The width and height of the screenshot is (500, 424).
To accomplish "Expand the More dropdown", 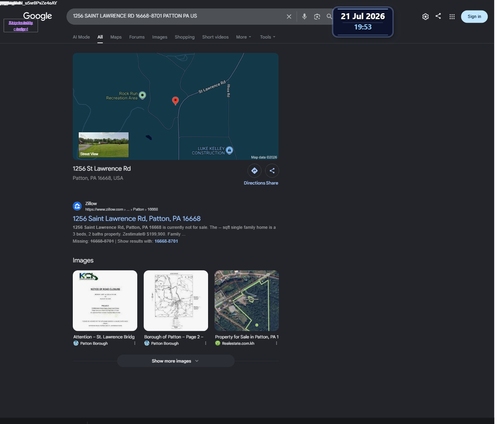I will coord(243,37).
